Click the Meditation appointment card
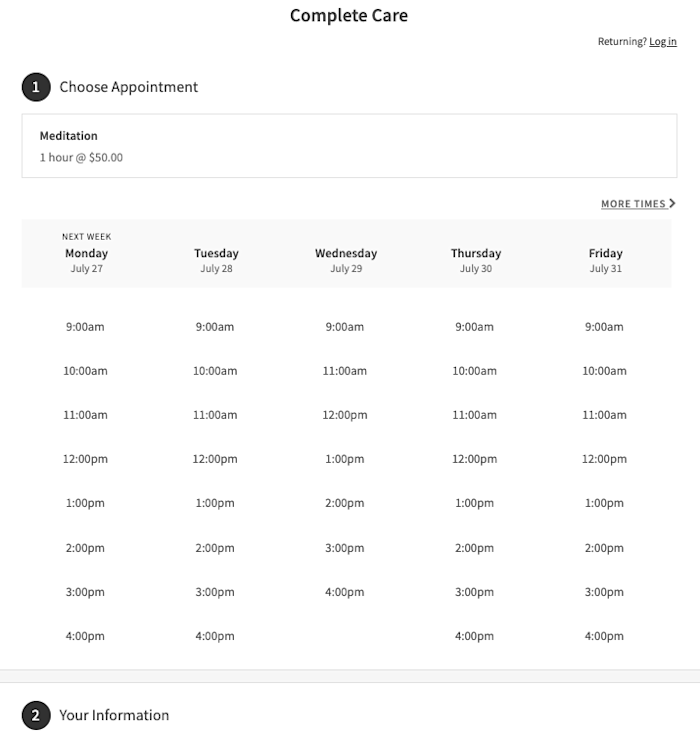The image size is (700, 734). [349, 146]
